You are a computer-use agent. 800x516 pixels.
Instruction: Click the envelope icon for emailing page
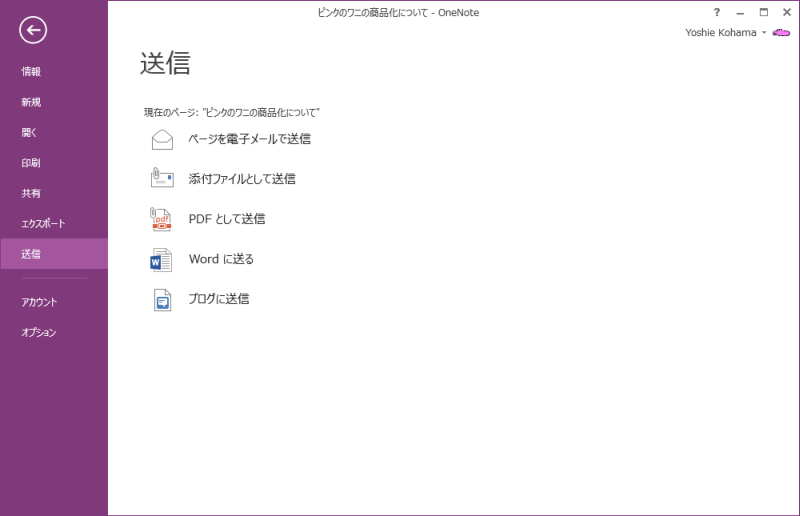pyautogui.click(x=162, y=139)
